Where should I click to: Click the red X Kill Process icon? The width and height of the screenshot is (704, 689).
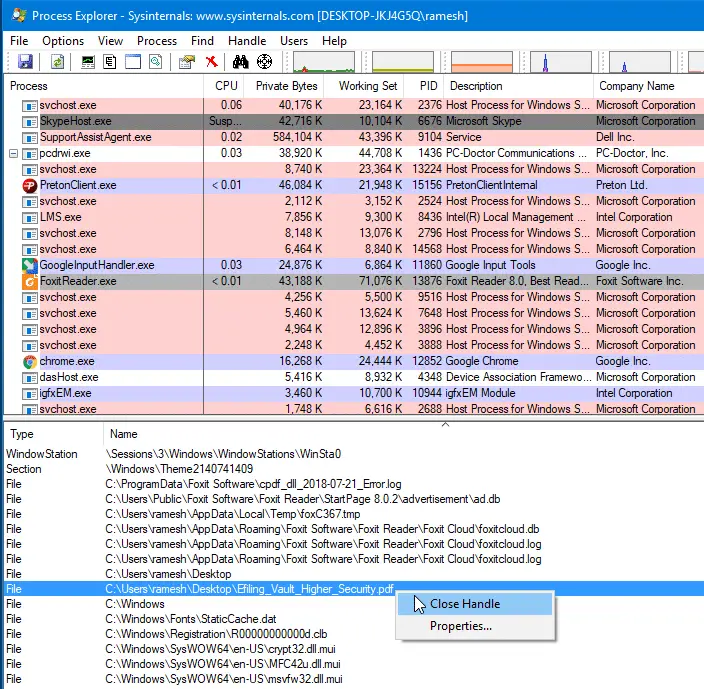pos(211,61)
